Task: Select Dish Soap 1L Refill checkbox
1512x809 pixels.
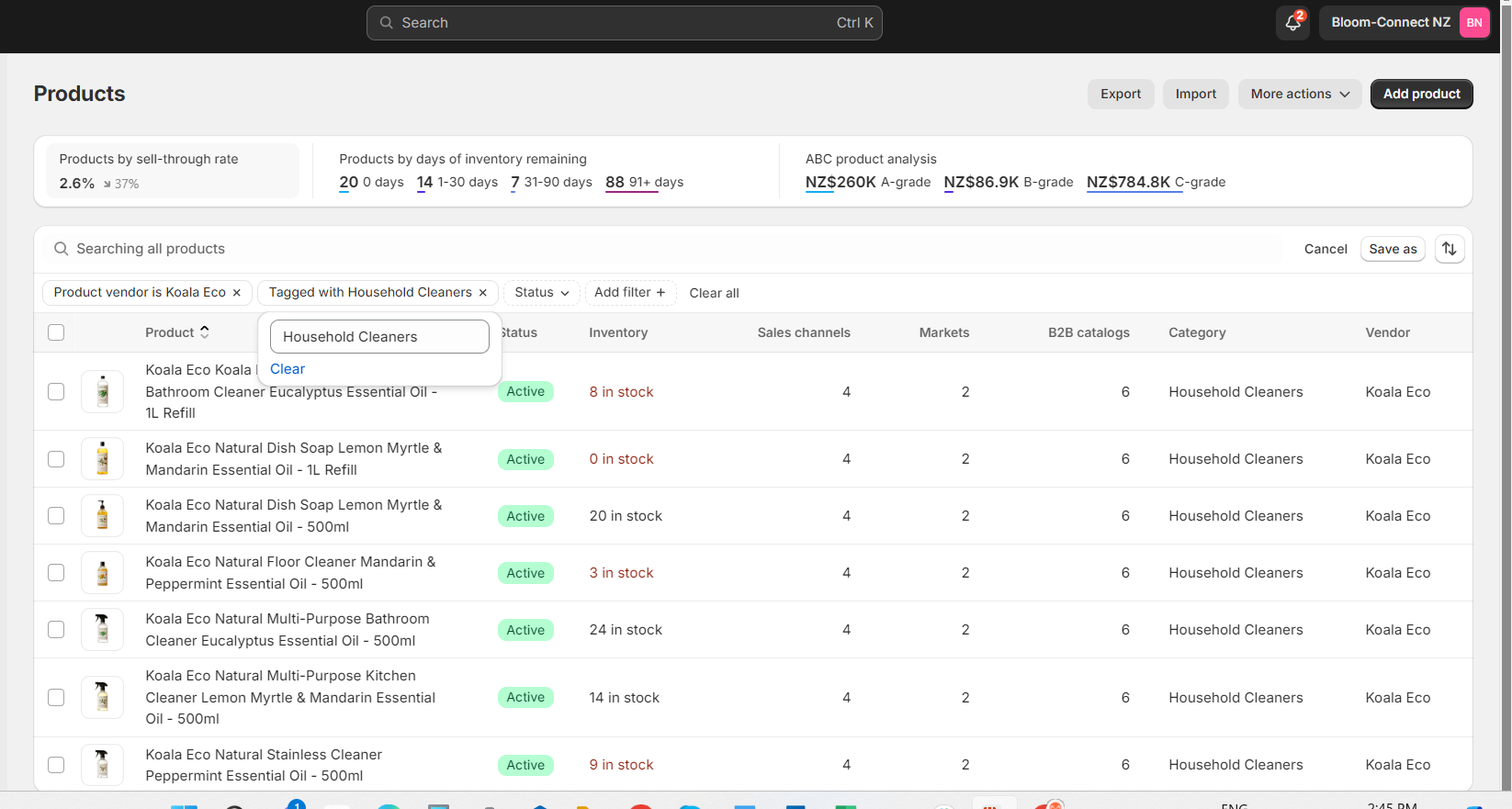Action: (x=56, y=459)
